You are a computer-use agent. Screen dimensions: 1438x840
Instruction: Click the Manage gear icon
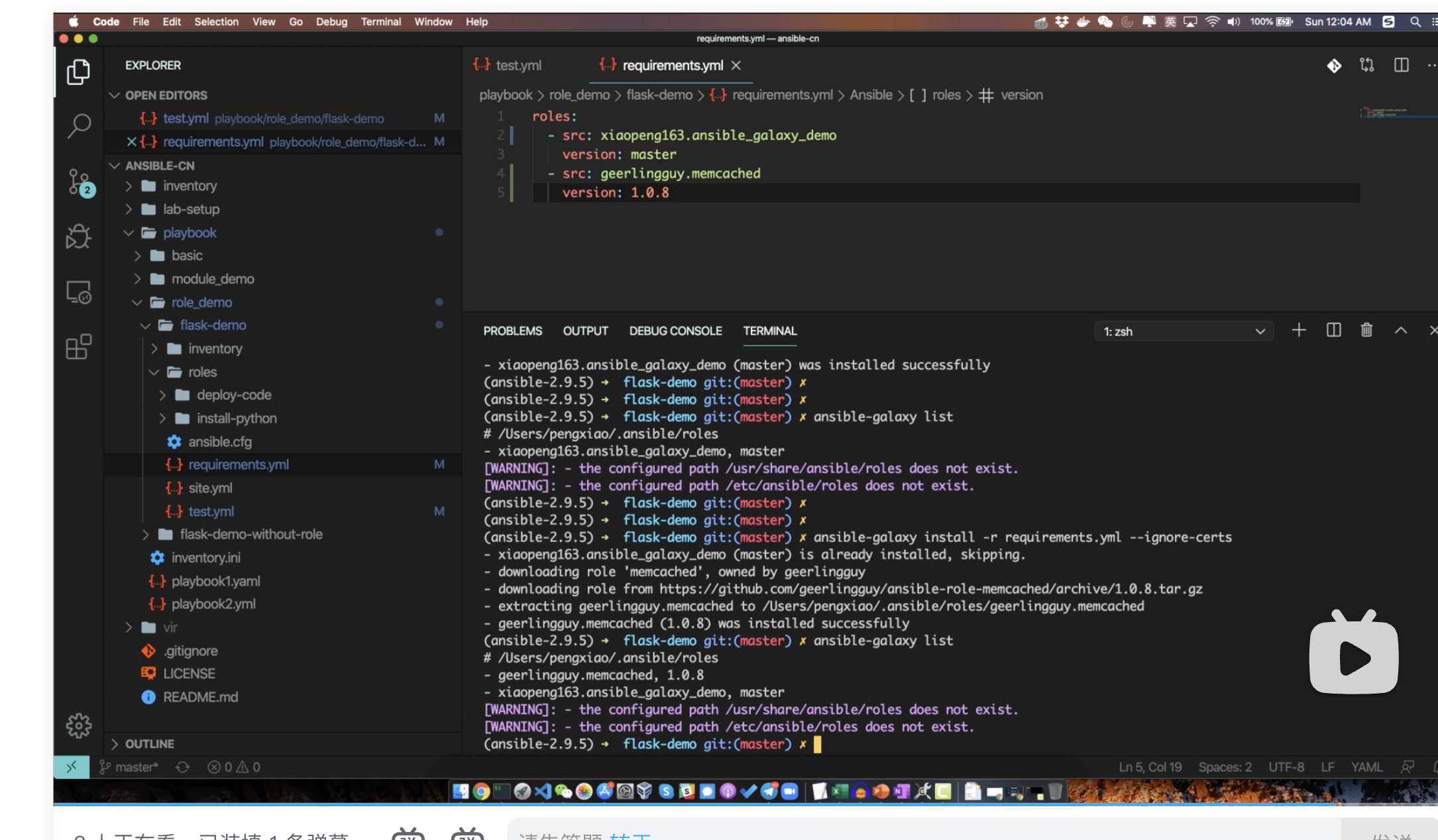[x=78, y=726]
